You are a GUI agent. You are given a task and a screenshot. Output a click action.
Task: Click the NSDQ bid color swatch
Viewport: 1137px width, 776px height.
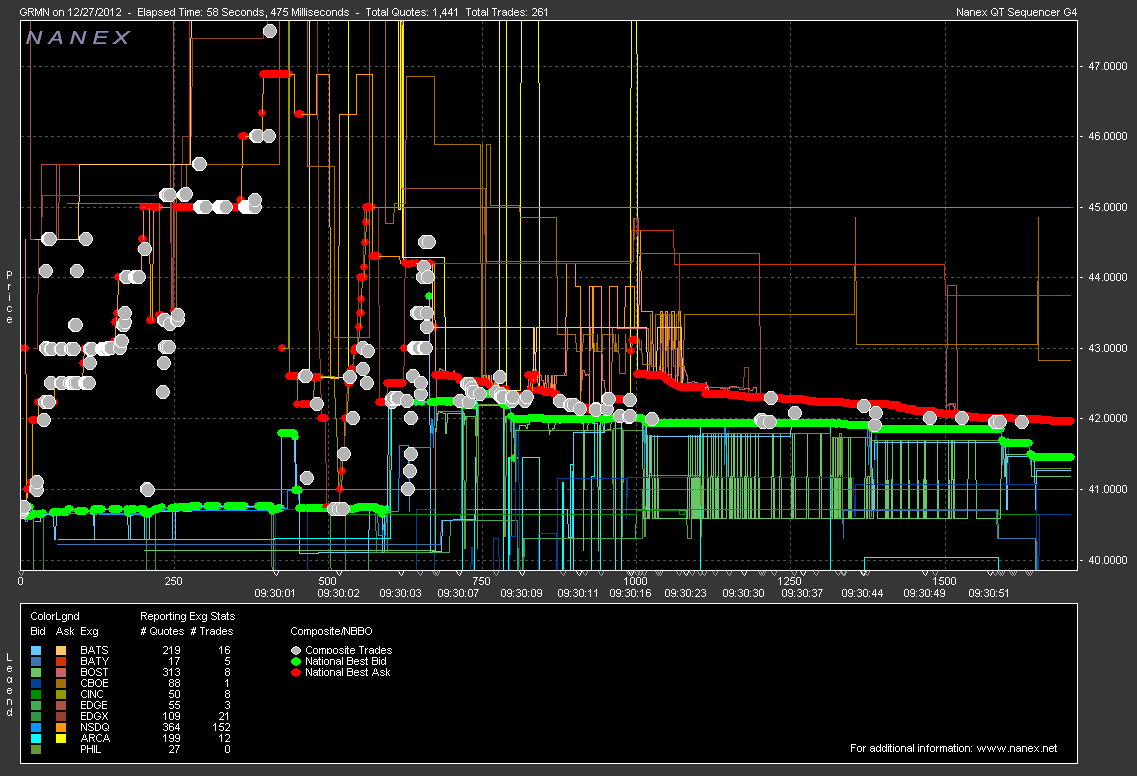37,727
